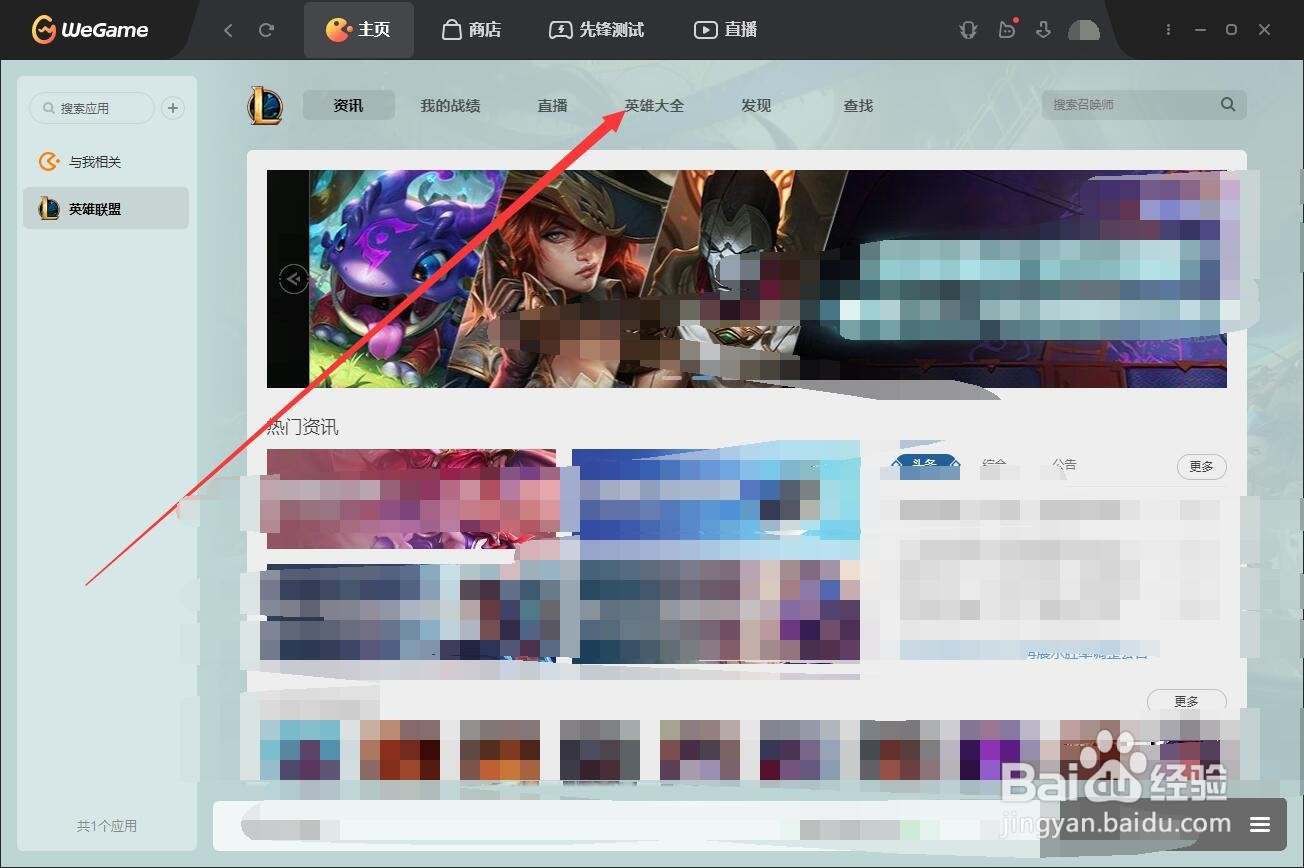Open the bottom-right hamburger menu
Viewport: 1304px width, 868px height.
1260,825
